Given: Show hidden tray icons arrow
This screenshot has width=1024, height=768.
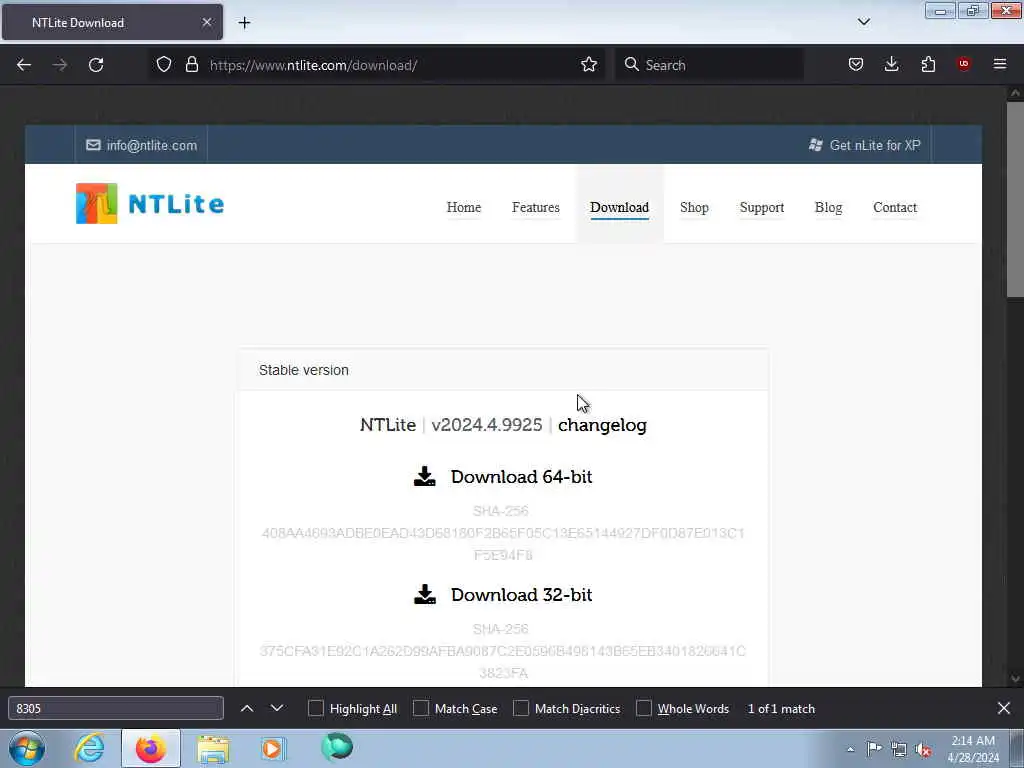Looking at the screenshot, I should 850,749.
